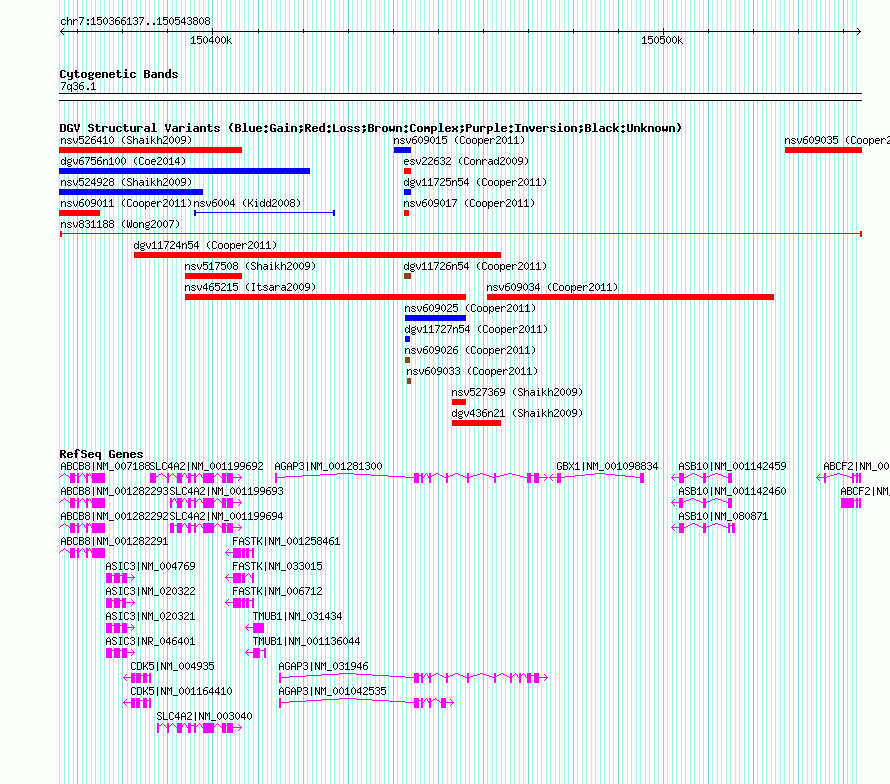Click the ASB10|NM_001142459 gene label
Viewport: 890px width, 784px height.
click(732, 466)
